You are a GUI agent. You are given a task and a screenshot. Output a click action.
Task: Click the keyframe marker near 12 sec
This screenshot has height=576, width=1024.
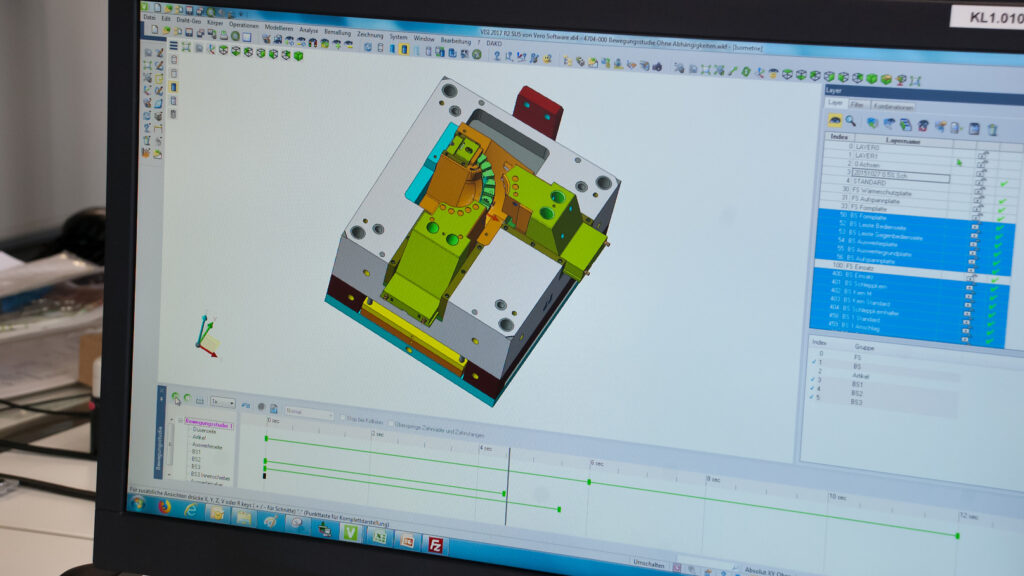click(957, 536)
